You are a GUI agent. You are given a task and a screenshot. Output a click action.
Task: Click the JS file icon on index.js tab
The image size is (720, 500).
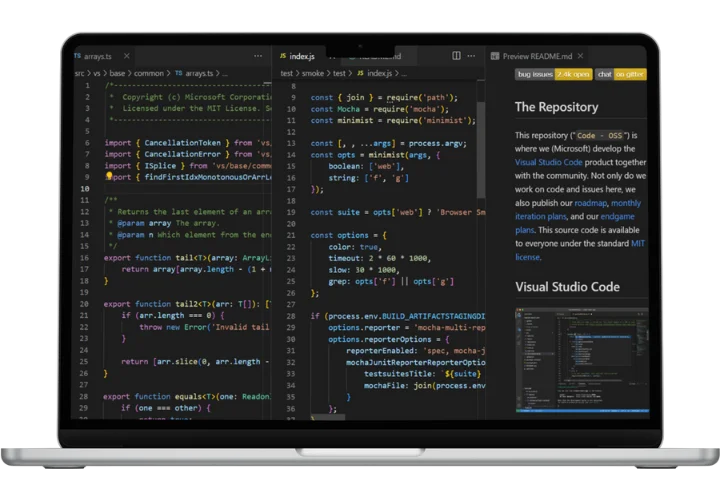click(283, 56)
